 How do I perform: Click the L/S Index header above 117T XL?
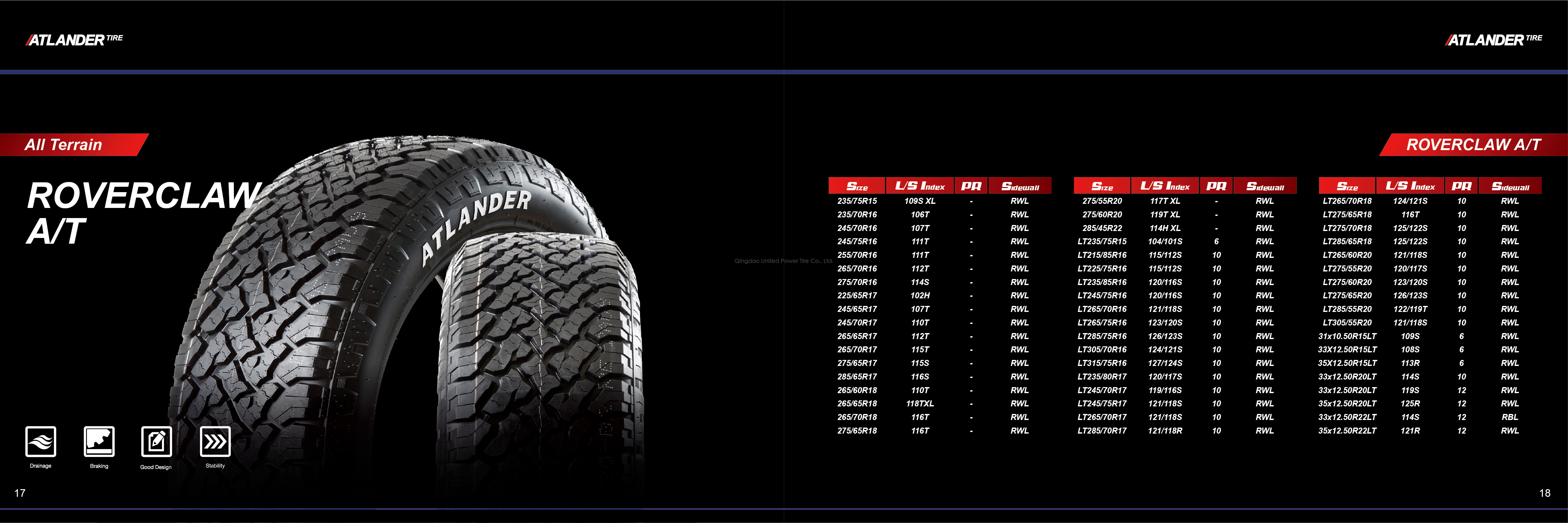coord(1165,186)
